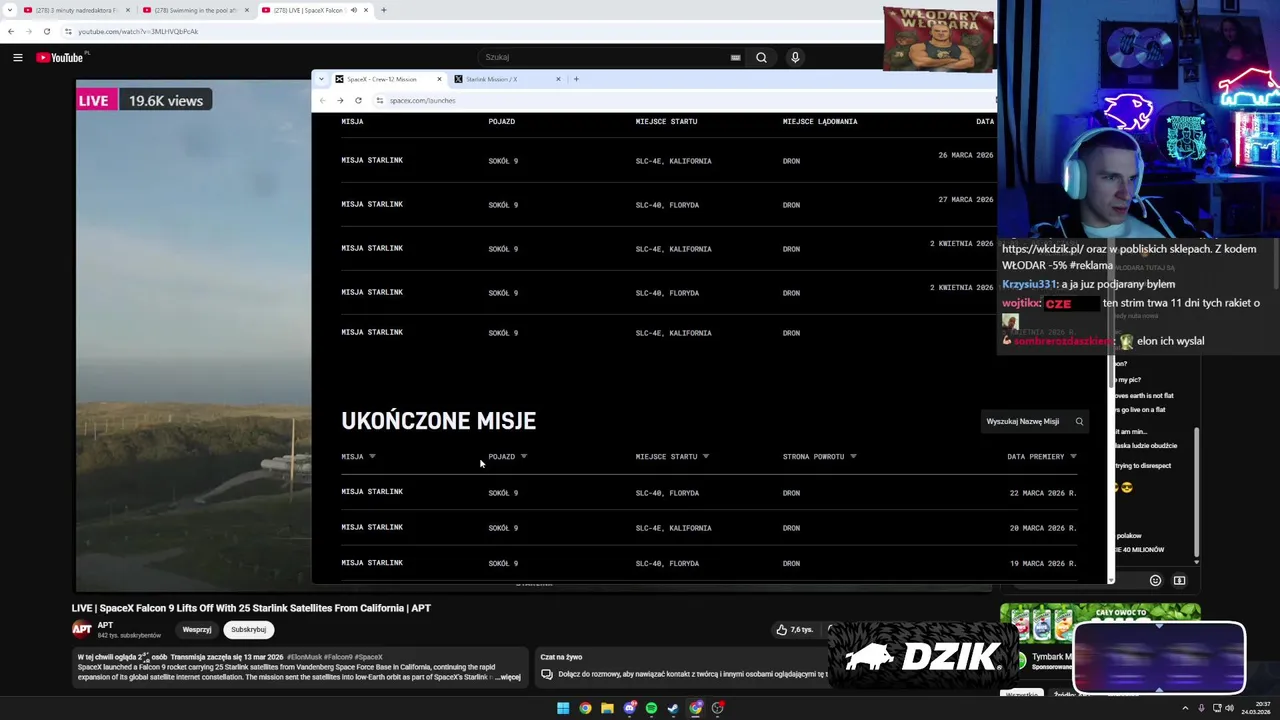Open Spotify from the taskbar
The width and height of the screenshot is (1280, 720).
click(x=651, y=708)
